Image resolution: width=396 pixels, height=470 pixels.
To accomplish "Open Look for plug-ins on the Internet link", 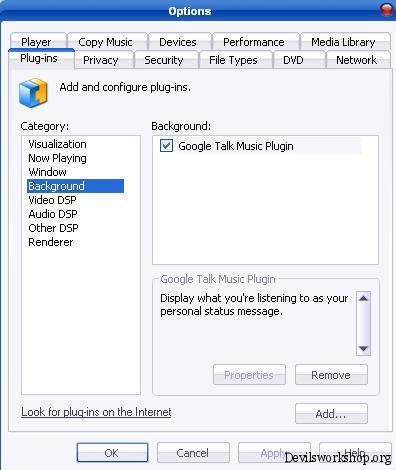I will pos(96,412).
